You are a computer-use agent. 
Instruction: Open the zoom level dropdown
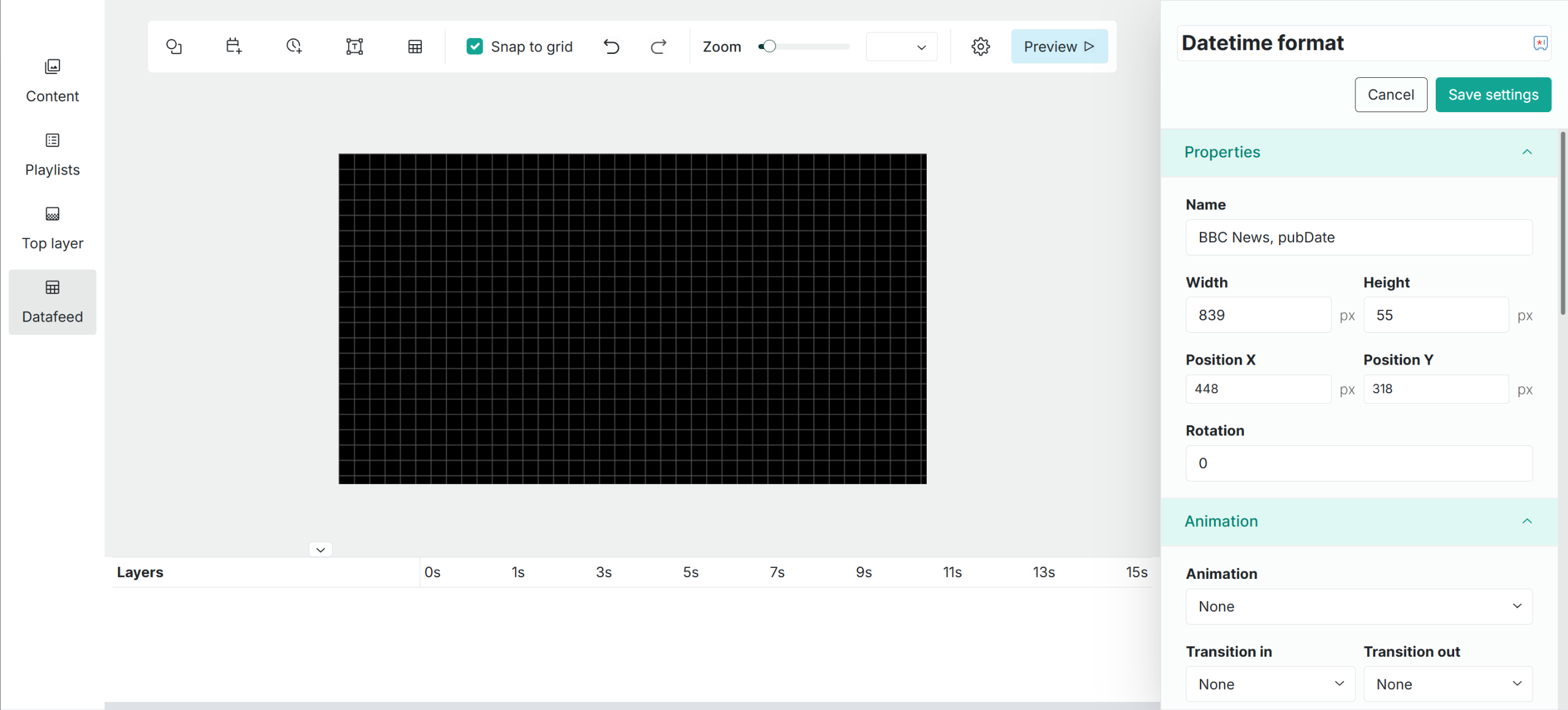[x=902, y=47]
